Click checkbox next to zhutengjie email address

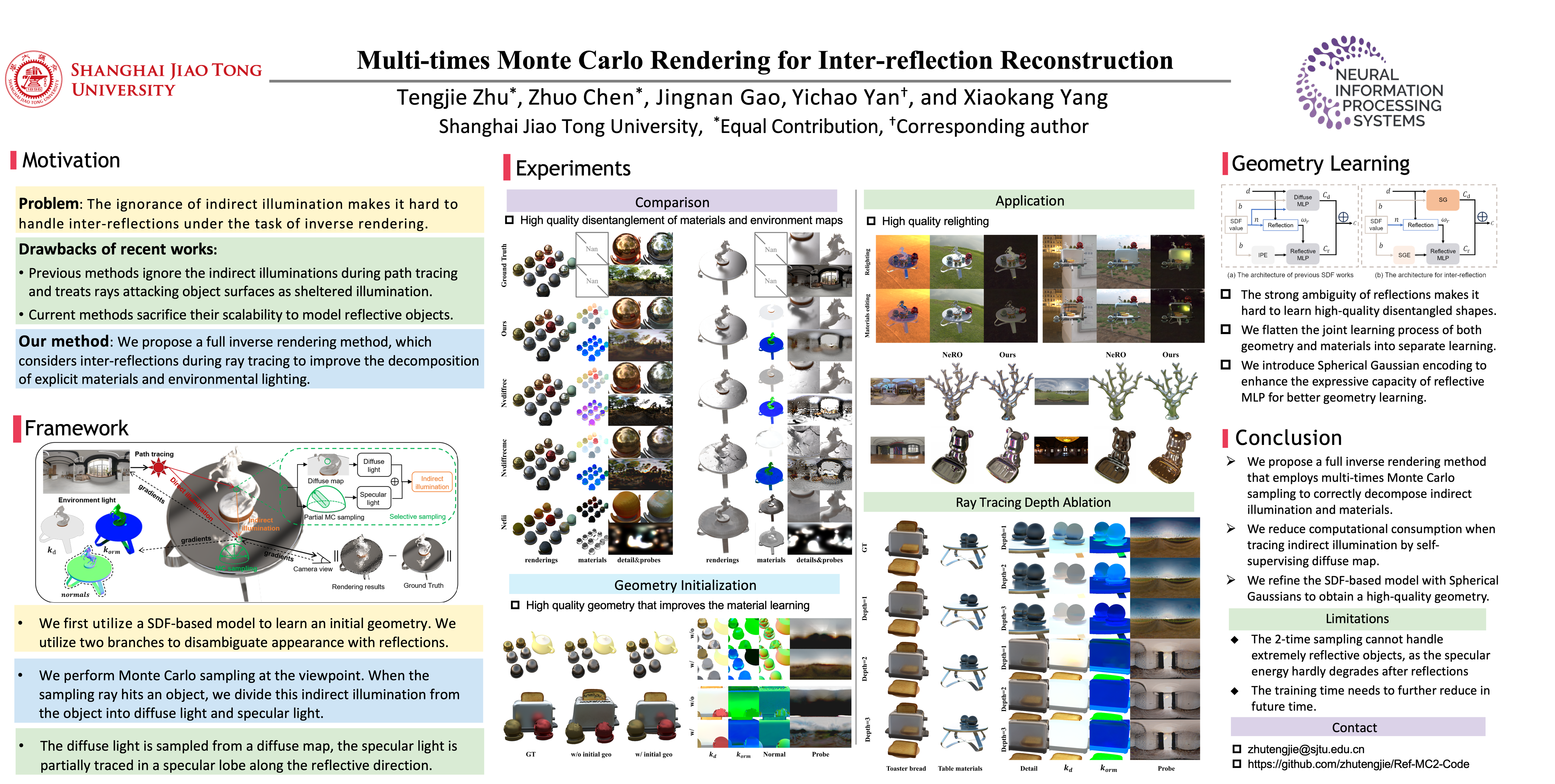coord(1236,749)
